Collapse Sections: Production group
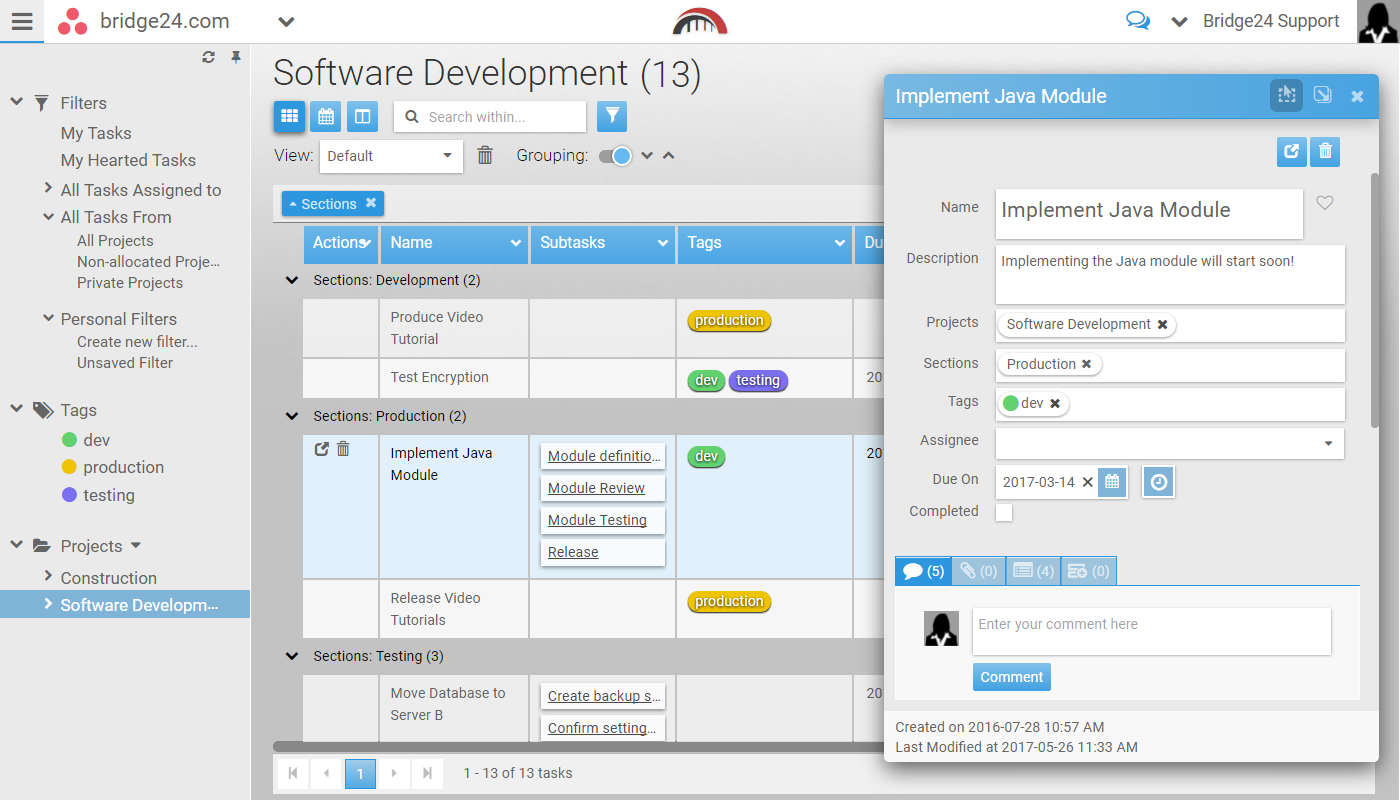Viewport: 1400px width, 800px height. point(291,416)
